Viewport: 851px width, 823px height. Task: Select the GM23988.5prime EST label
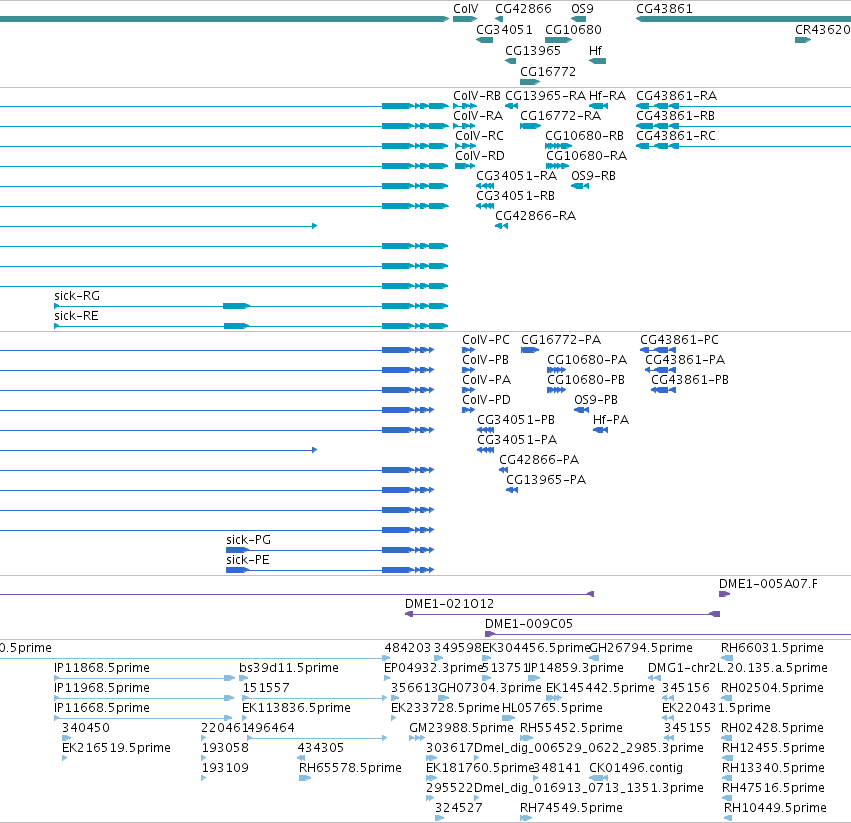click(x=461, y=728)
